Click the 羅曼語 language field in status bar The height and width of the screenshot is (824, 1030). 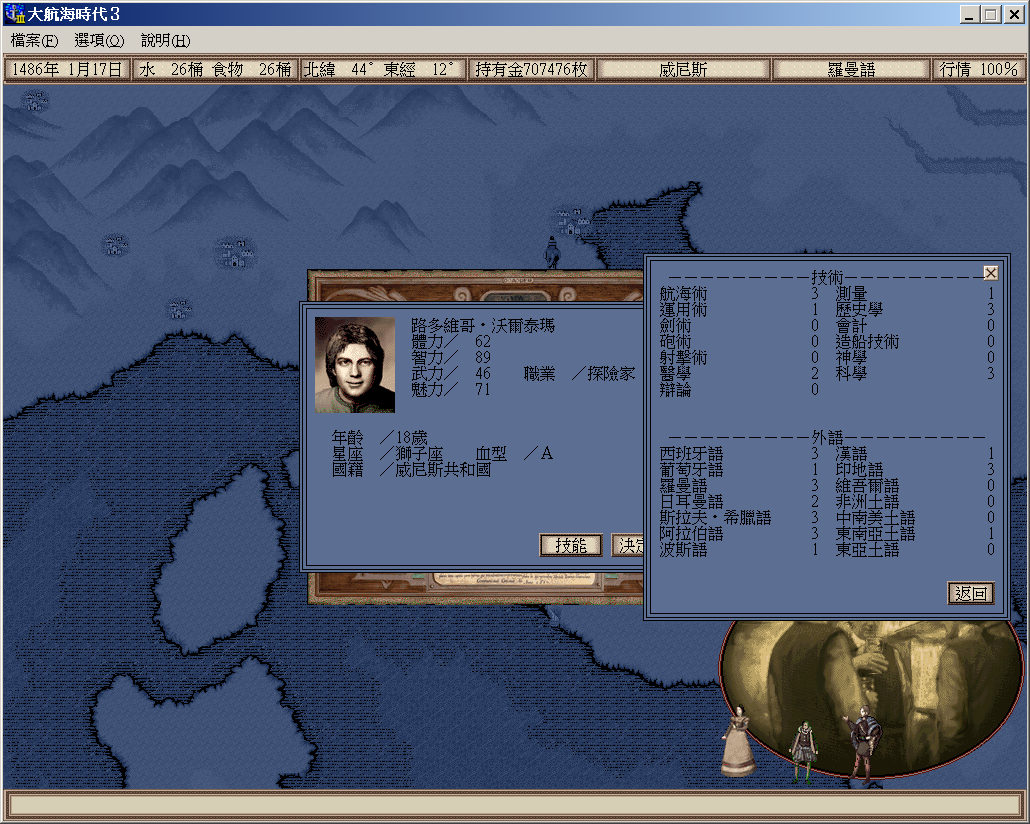coord(851,70)
